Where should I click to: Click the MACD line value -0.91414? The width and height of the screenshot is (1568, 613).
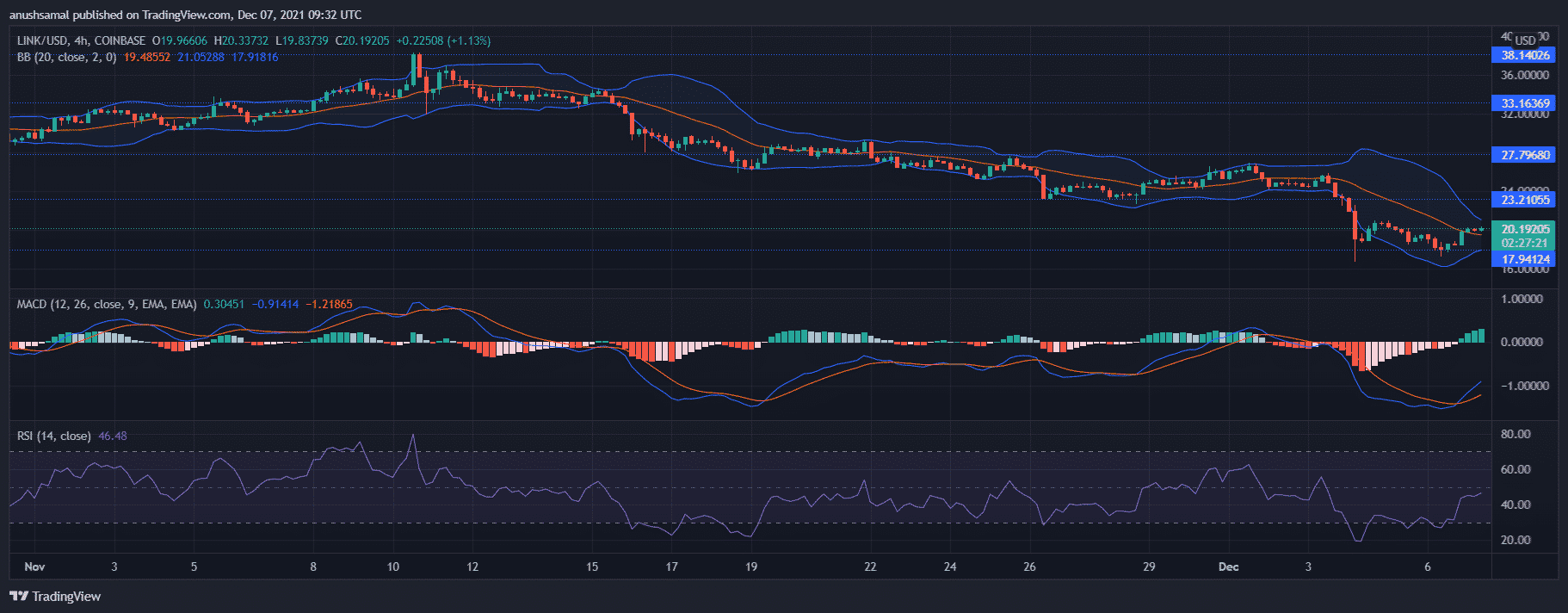click(275, 304)
